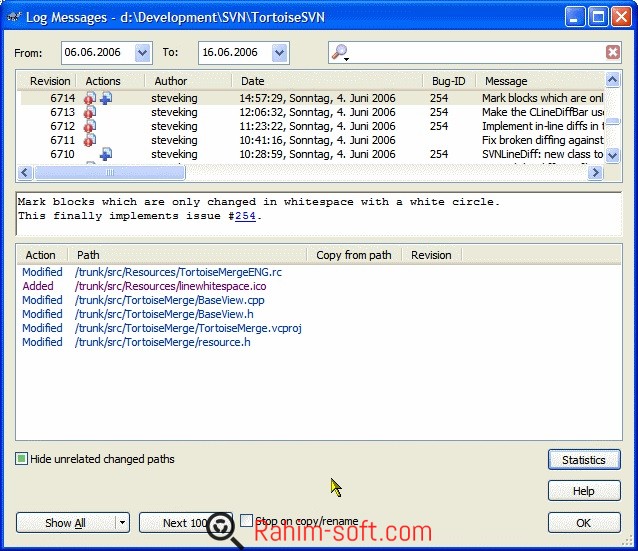Viewport: 638px width, 551px height.
Task: Click the Actions column header
Action: pos(110,81)
